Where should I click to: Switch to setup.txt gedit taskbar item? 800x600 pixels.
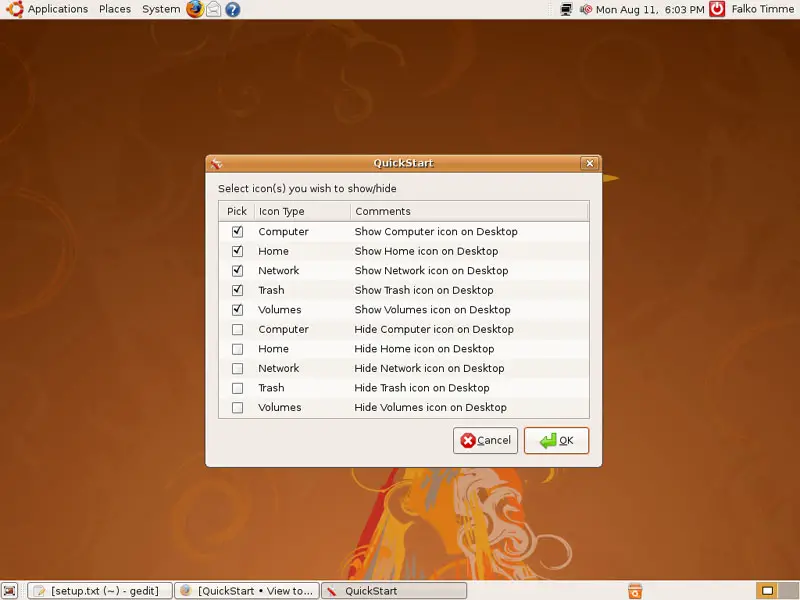pos(100,591)
